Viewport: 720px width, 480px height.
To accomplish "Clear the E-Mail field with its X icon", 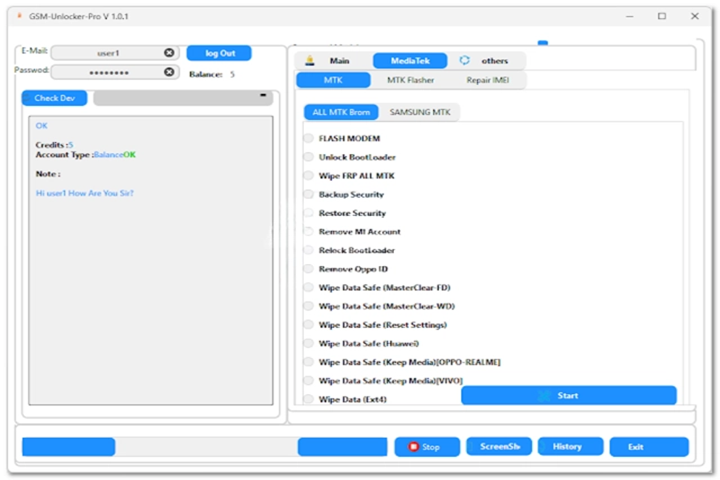I will point(169,53).
